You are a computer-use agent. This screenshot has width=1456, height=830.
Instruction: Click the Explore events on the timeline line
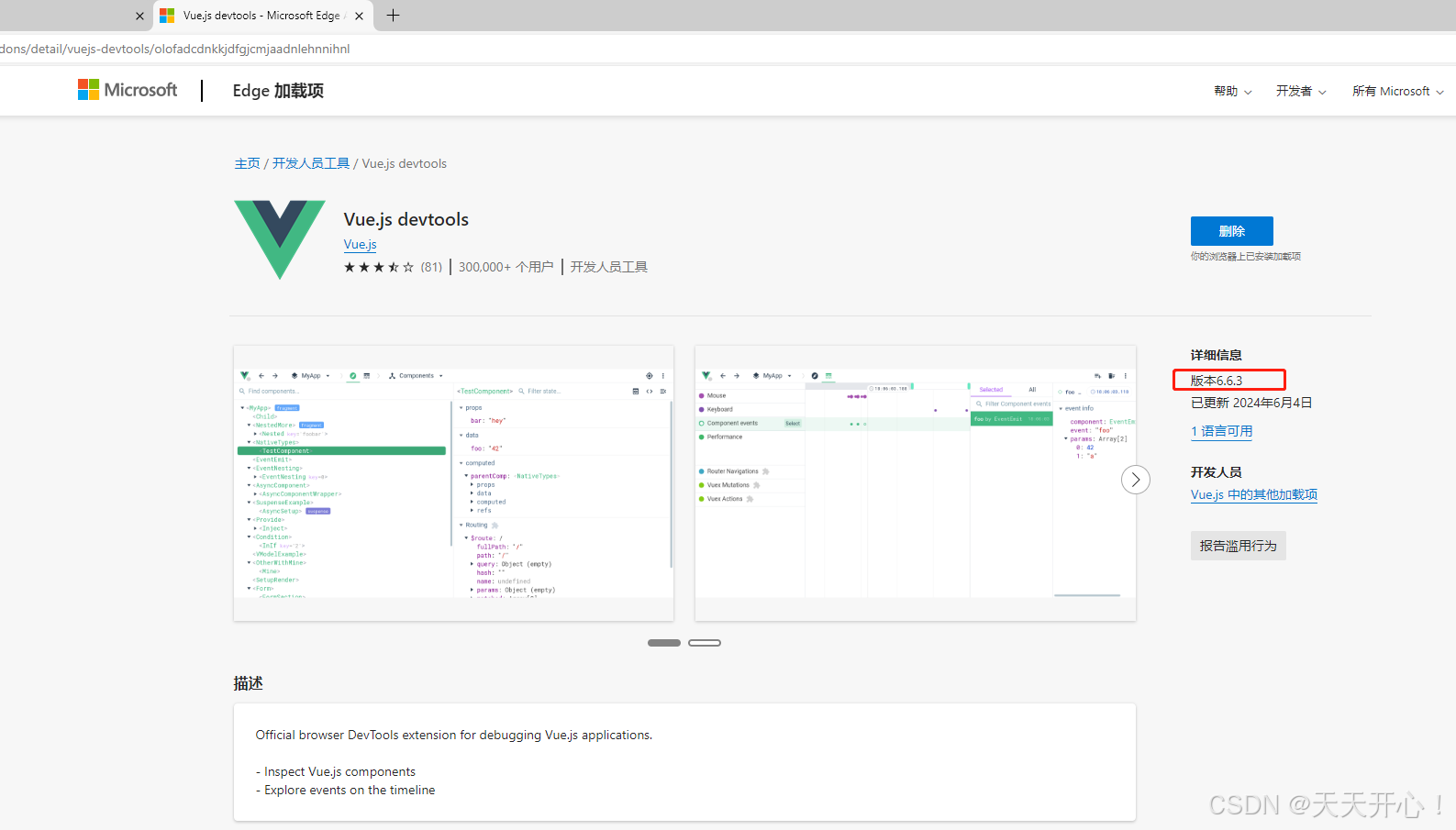point(346,790)
